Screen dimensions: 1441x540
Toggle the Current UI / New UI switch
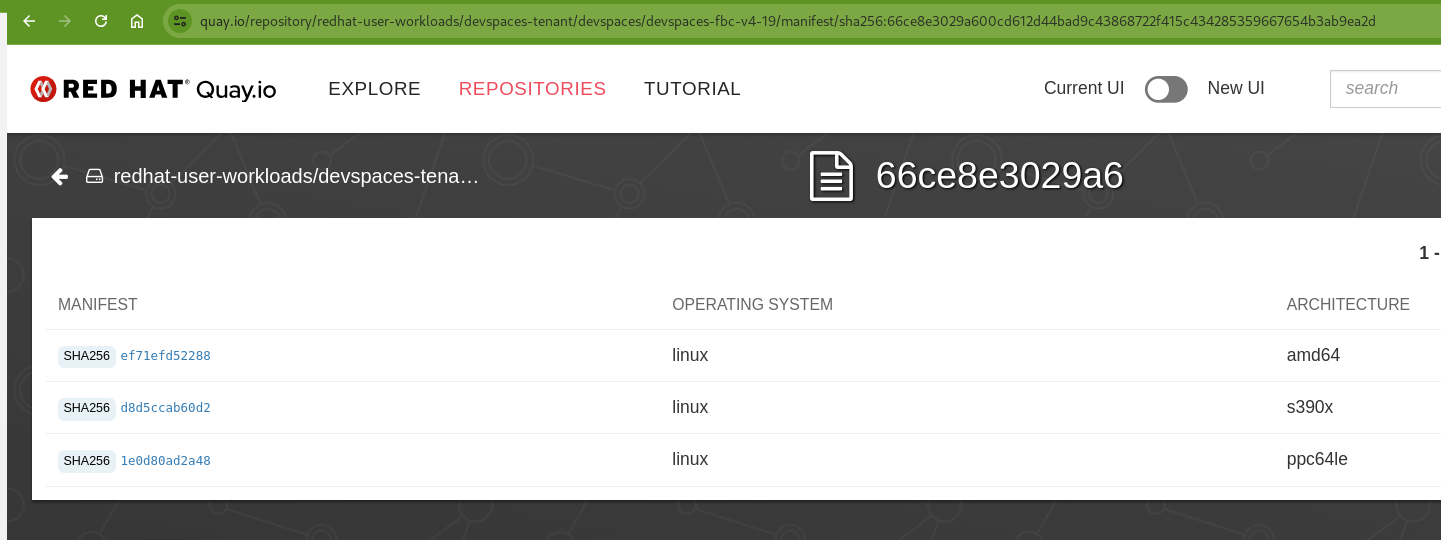[x=1166, y=89]
